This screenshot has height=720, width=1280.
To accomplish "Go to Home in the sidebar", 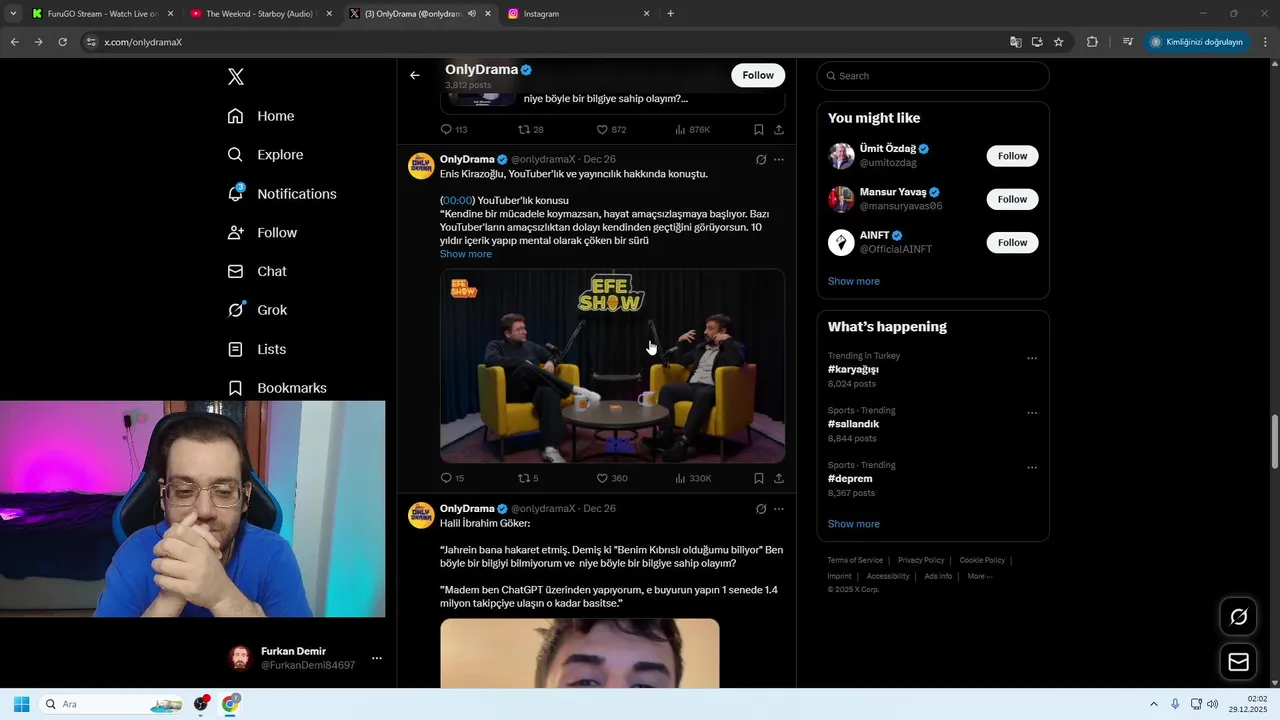I will (x=261, y=116).
